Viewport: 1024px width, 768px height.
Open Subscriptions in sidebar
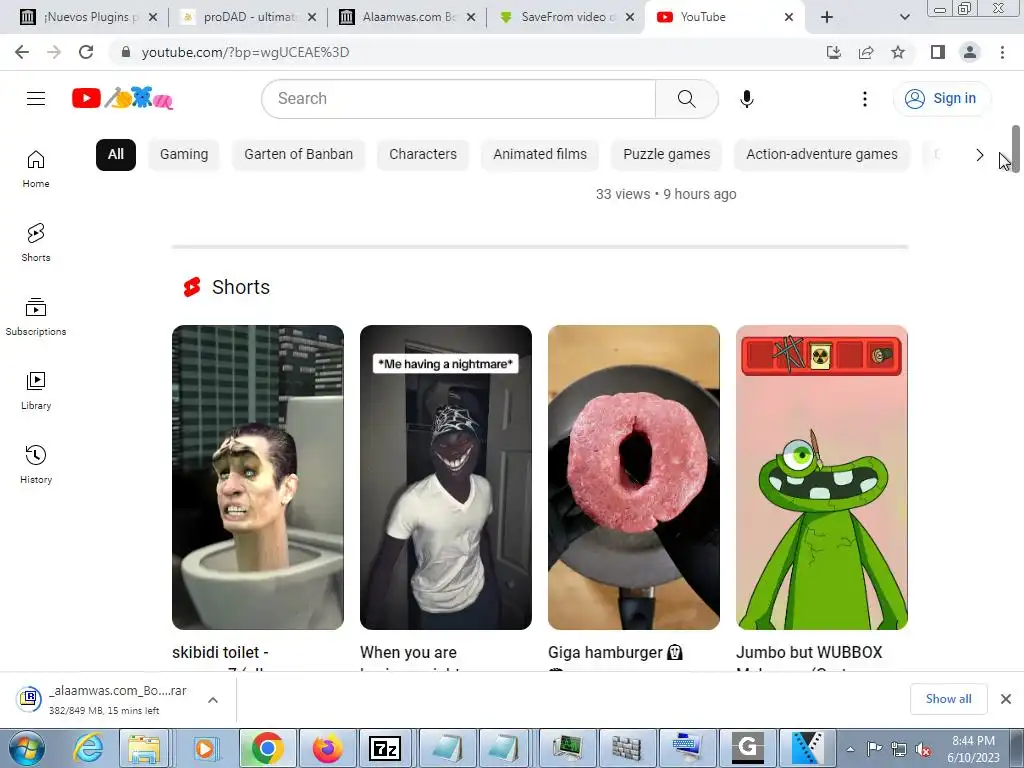pyautogui.click(x=36, y=317)
